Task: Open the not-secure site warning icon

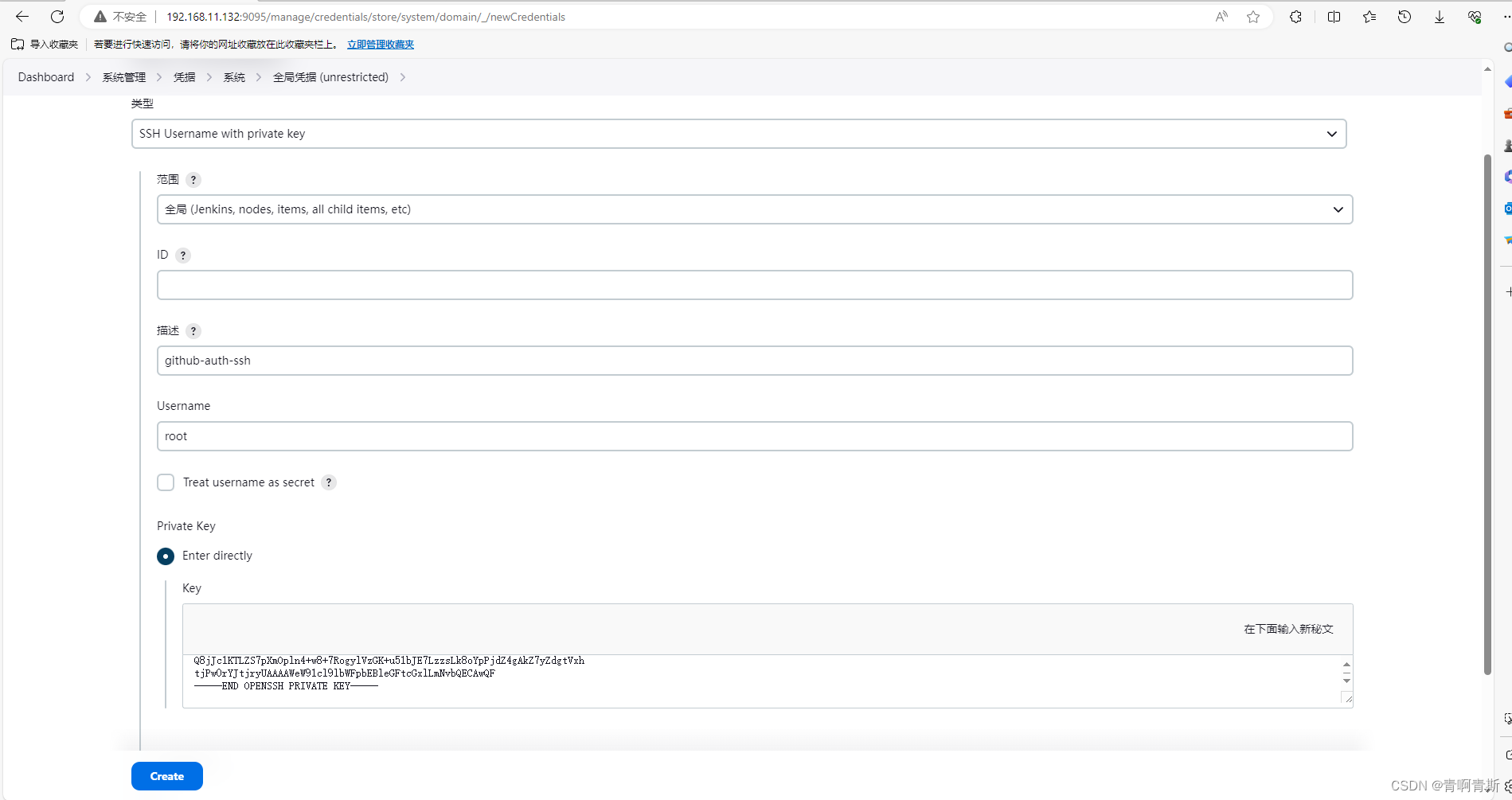Action: (100, 17)
